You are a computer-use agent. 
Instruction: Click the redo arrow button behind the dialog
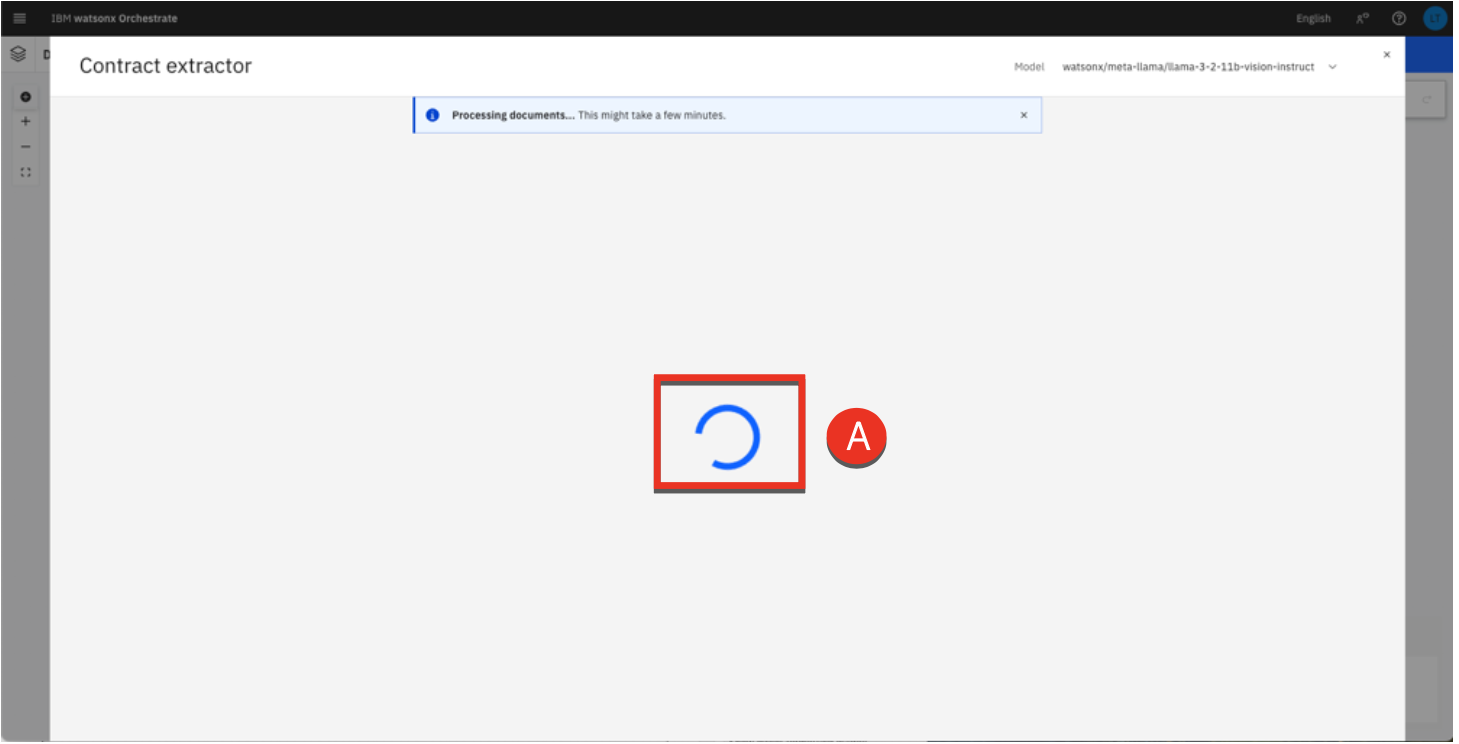tap(1425, 99)
